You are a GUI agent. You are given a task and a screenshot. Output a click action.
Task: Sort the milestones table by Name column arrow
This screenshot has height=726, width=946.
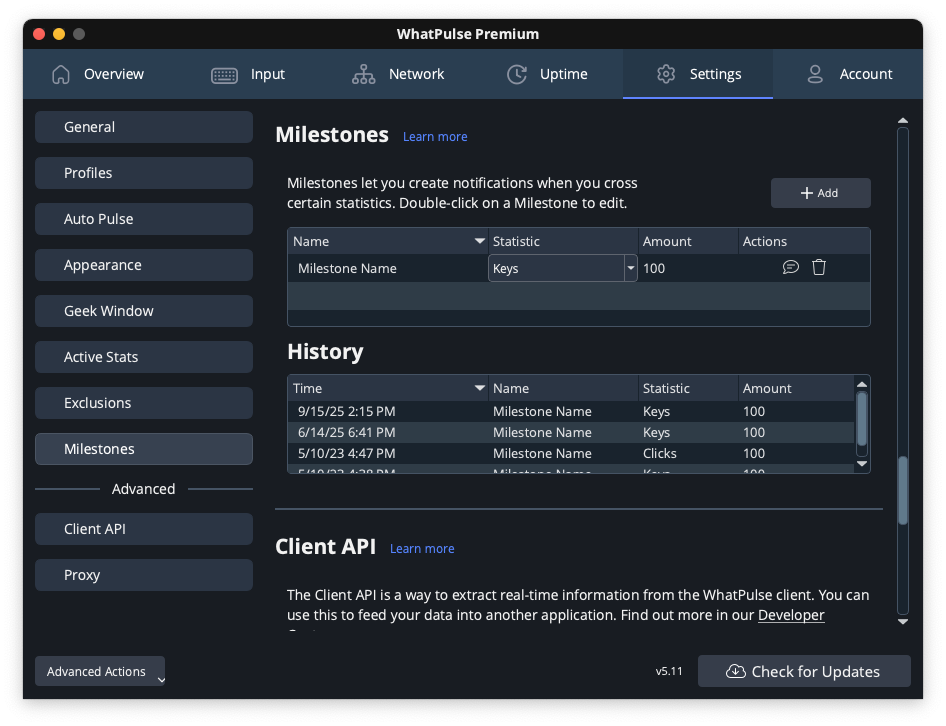click(480, 242)
